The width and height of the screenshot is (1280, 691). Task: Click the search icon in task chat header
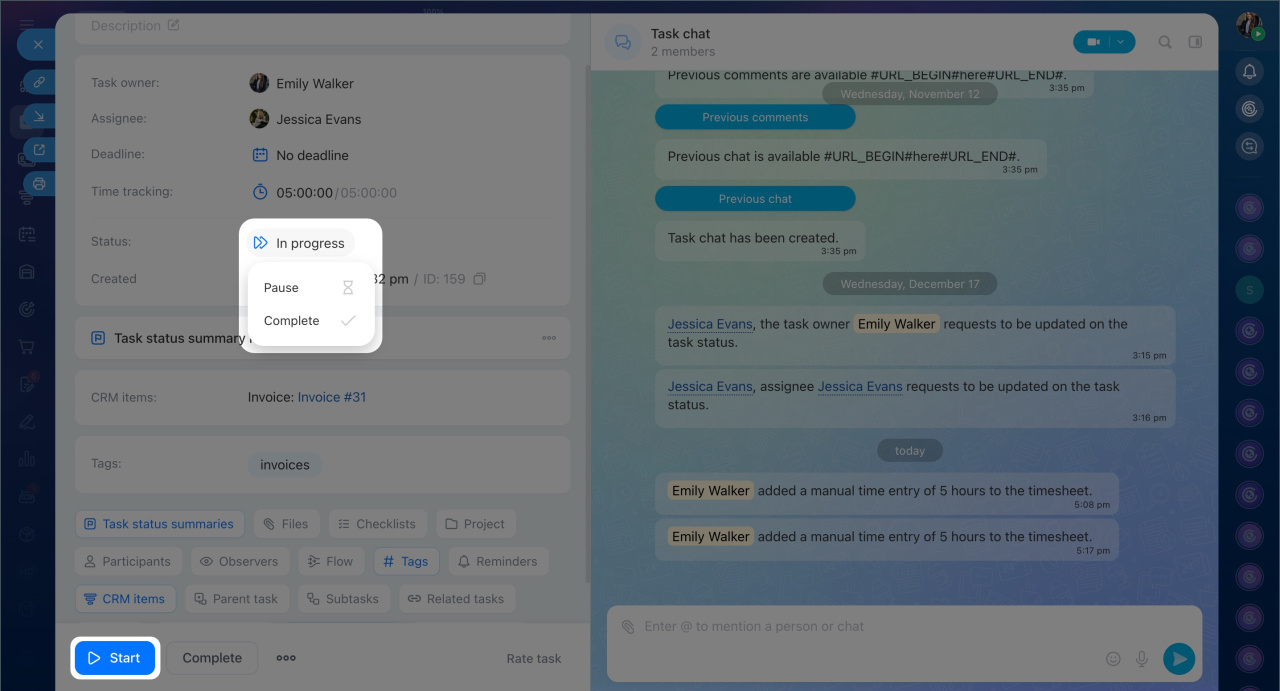point(1165,42)
